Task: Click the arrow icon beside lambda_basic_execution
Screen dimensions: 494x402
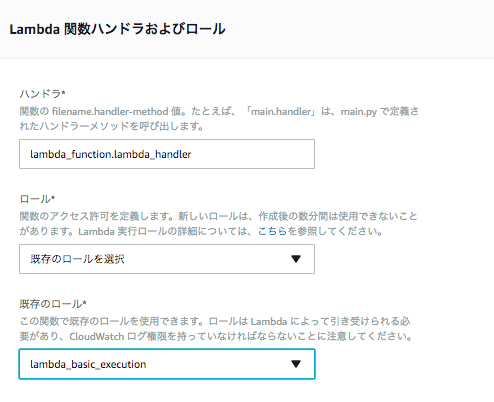Action: pos(296,364)
